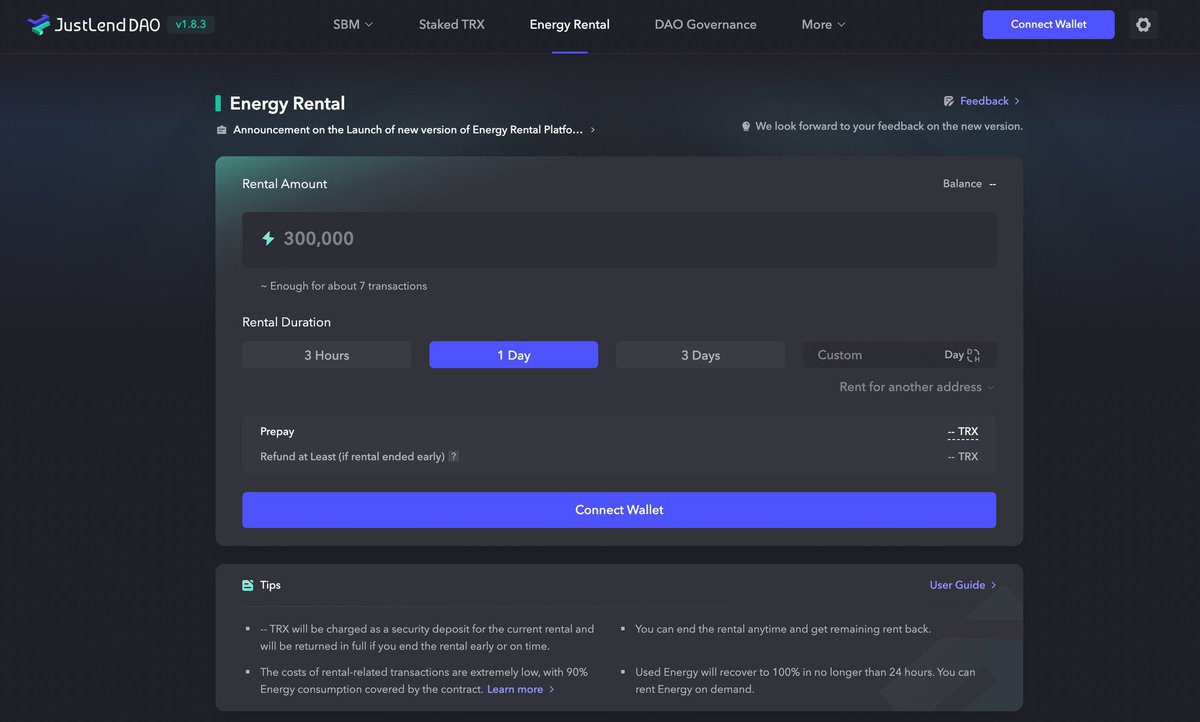Select 1 Day rental duration
Viewport: 1200px width, 722px height.
coord(513,355)
